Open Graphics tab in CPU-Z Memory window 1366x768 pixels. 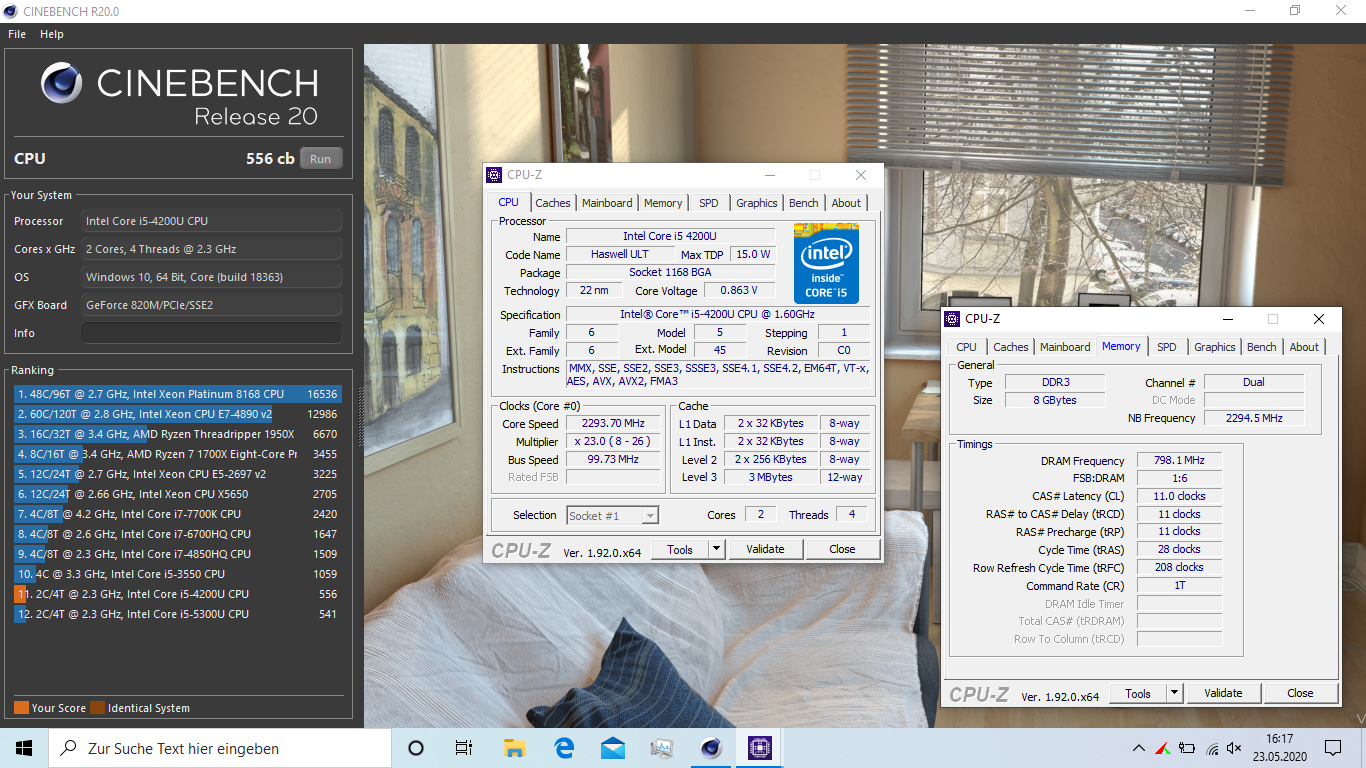pyautogui.click(x=1215, y=347)
